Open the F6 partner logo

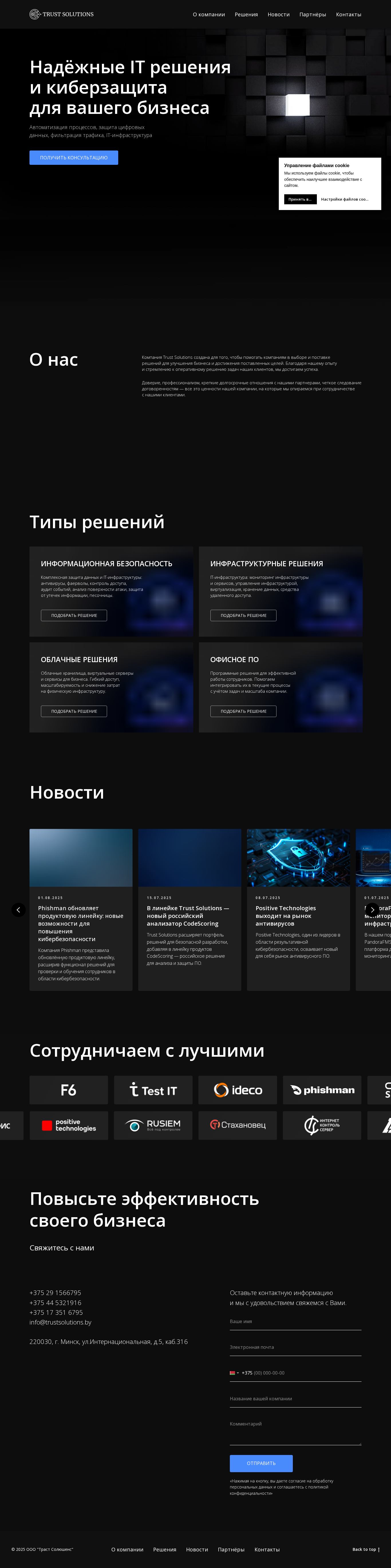[x=69, y=1090]
